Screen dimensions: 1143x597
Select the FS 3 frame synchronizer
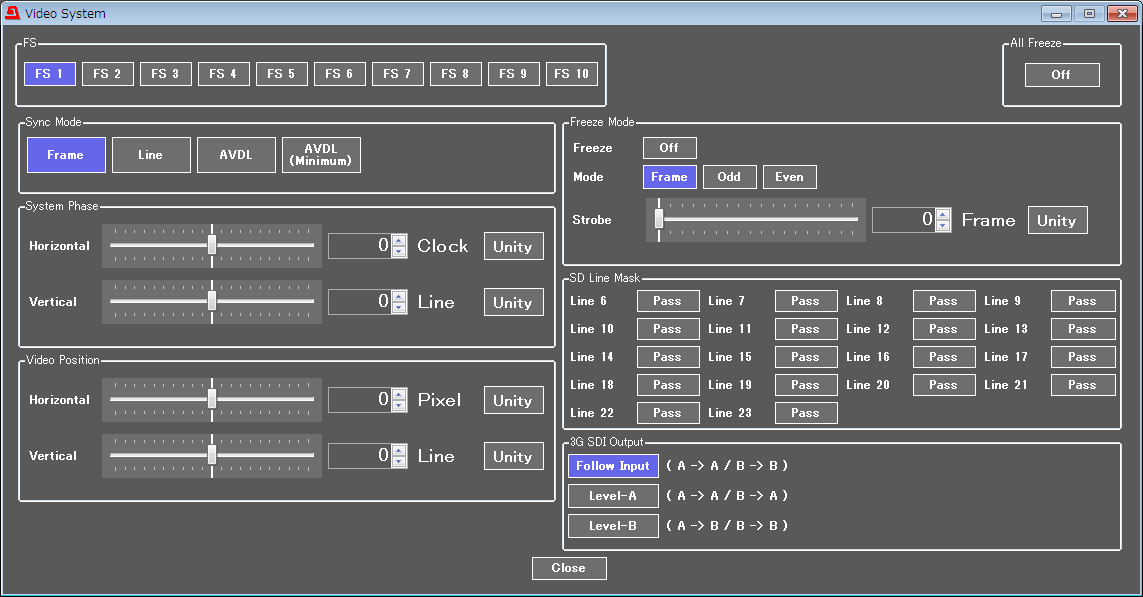(165, 74)
